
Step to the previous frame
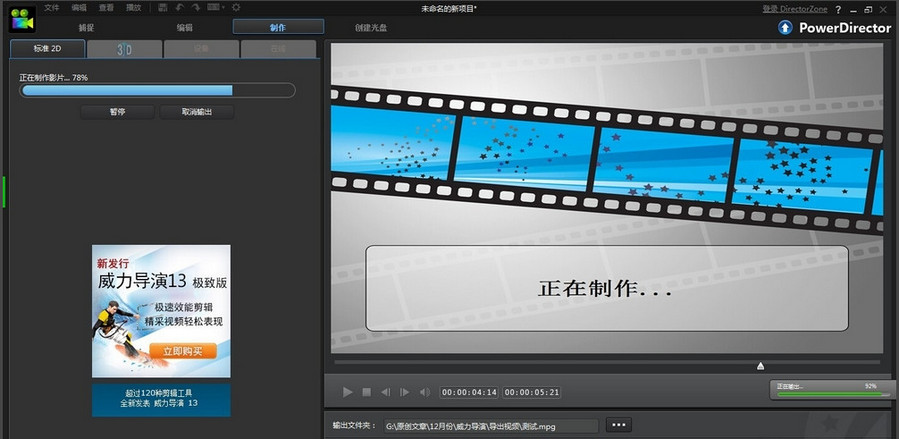point(386,392)
